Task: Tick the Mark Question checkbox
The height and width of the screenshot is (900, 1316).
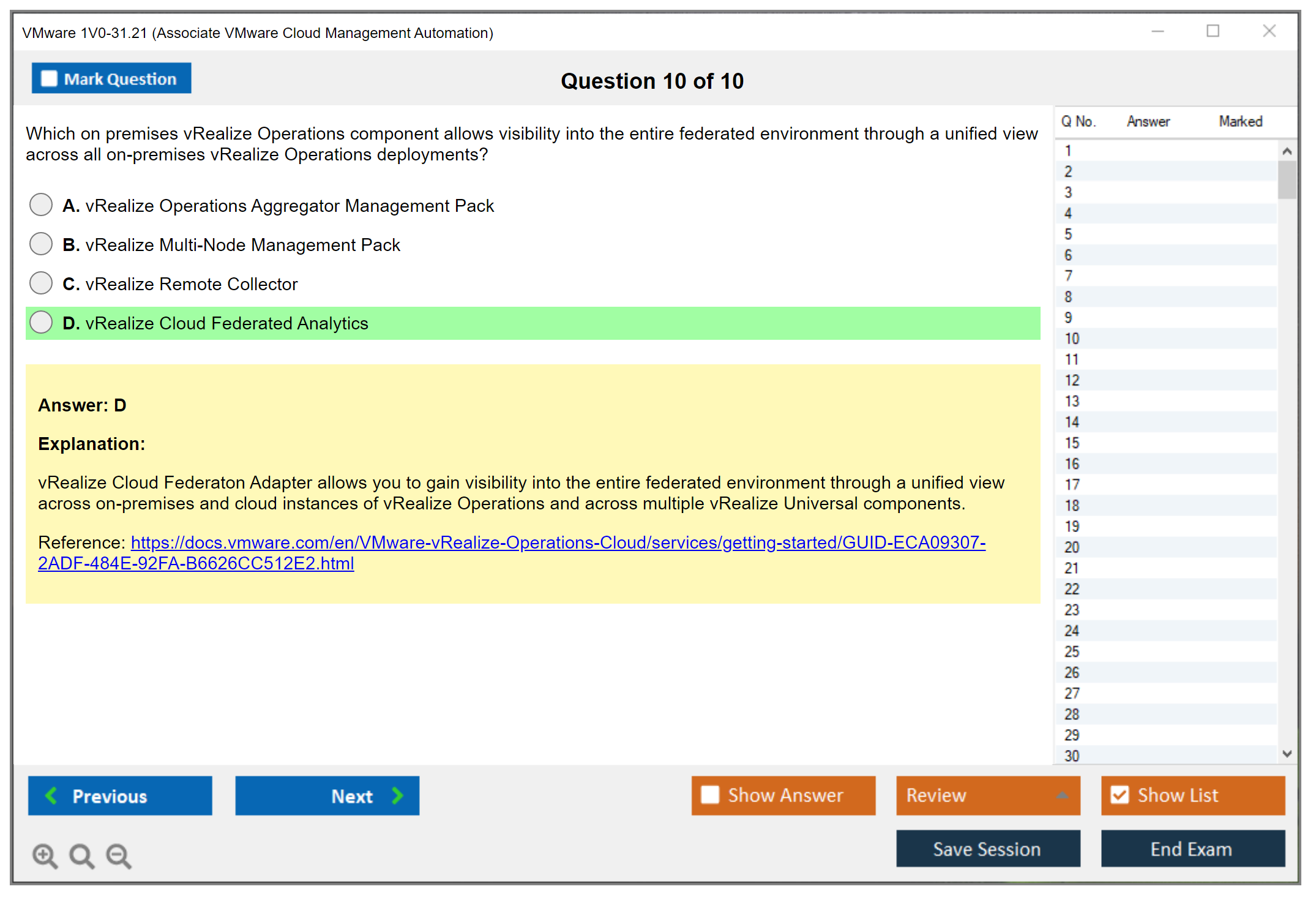Action: point(49,79)
